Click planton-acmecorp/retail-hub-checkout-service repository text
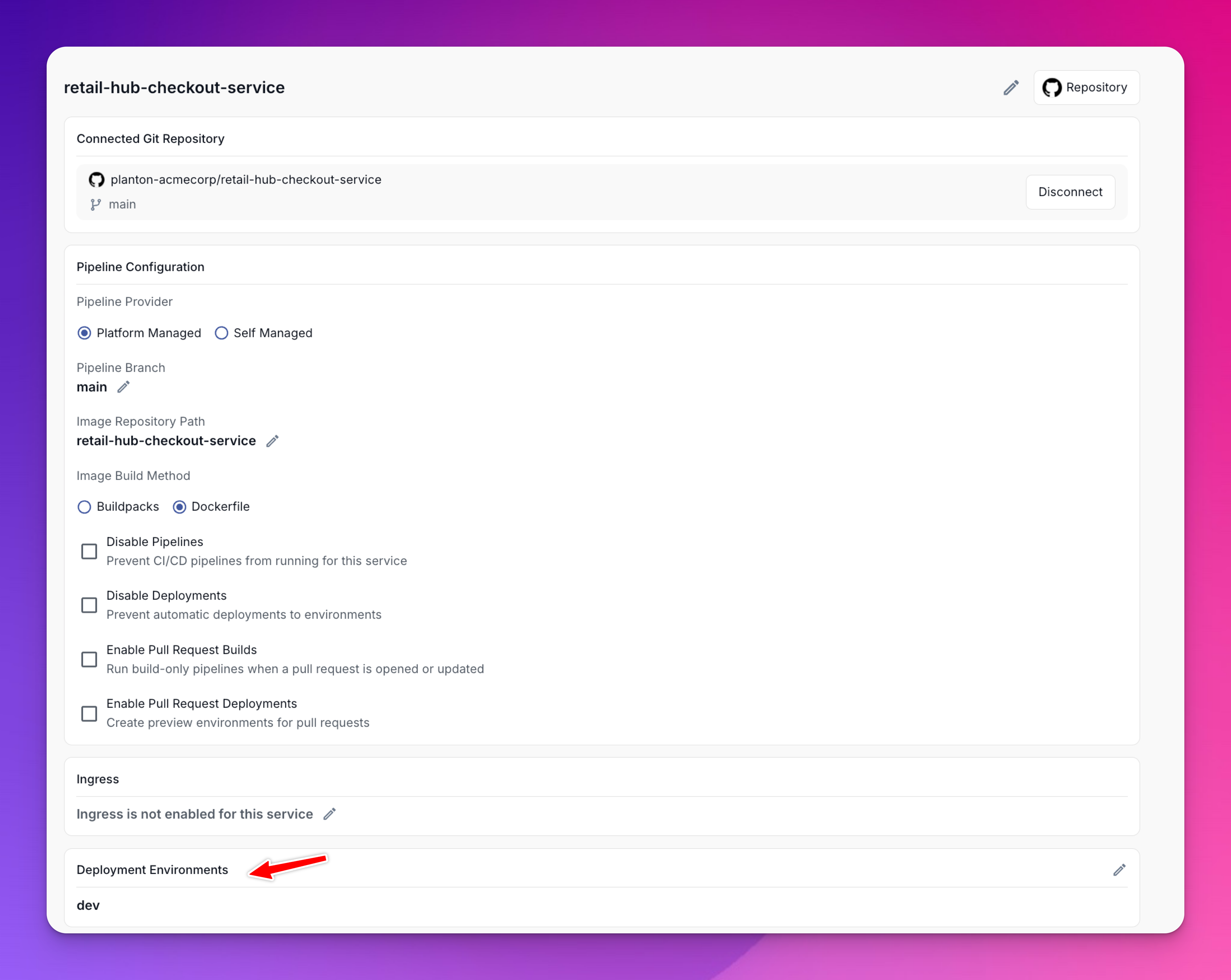 (x=246, y=180)
